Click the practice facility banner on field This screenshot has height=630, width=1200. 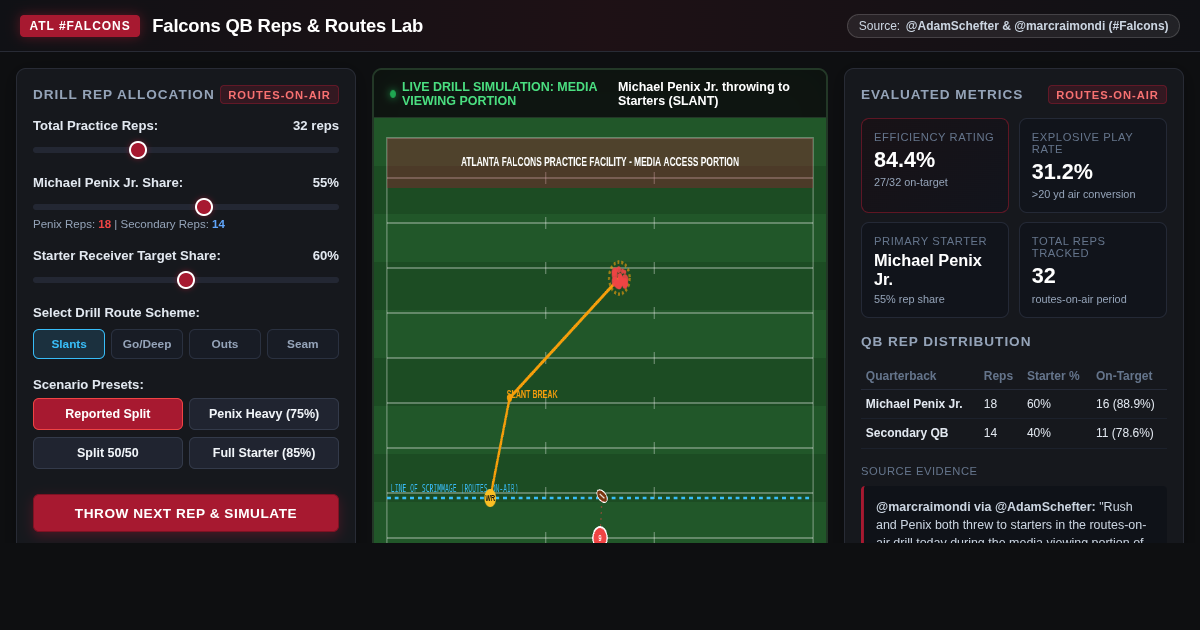tap(600, 162)
